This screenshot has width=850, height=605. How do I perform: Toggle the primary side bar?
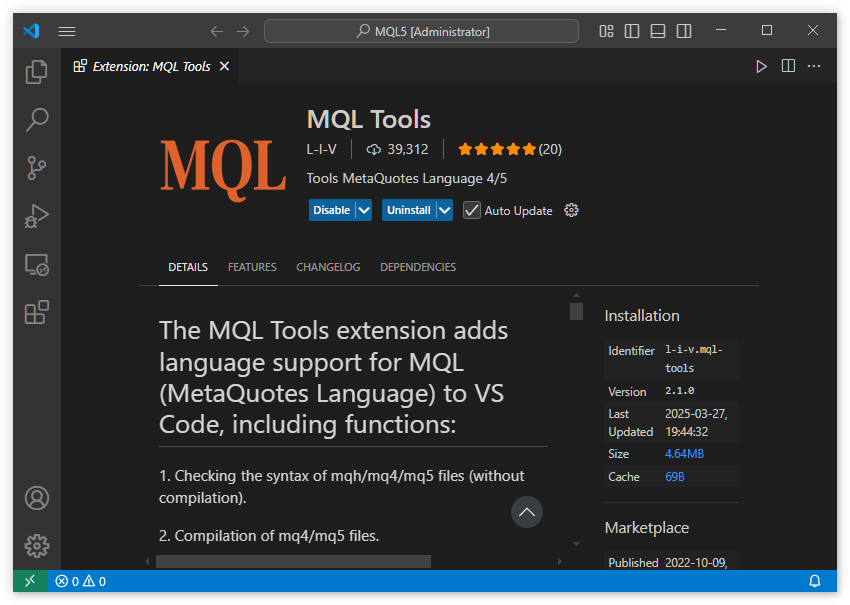pos(632,31)
